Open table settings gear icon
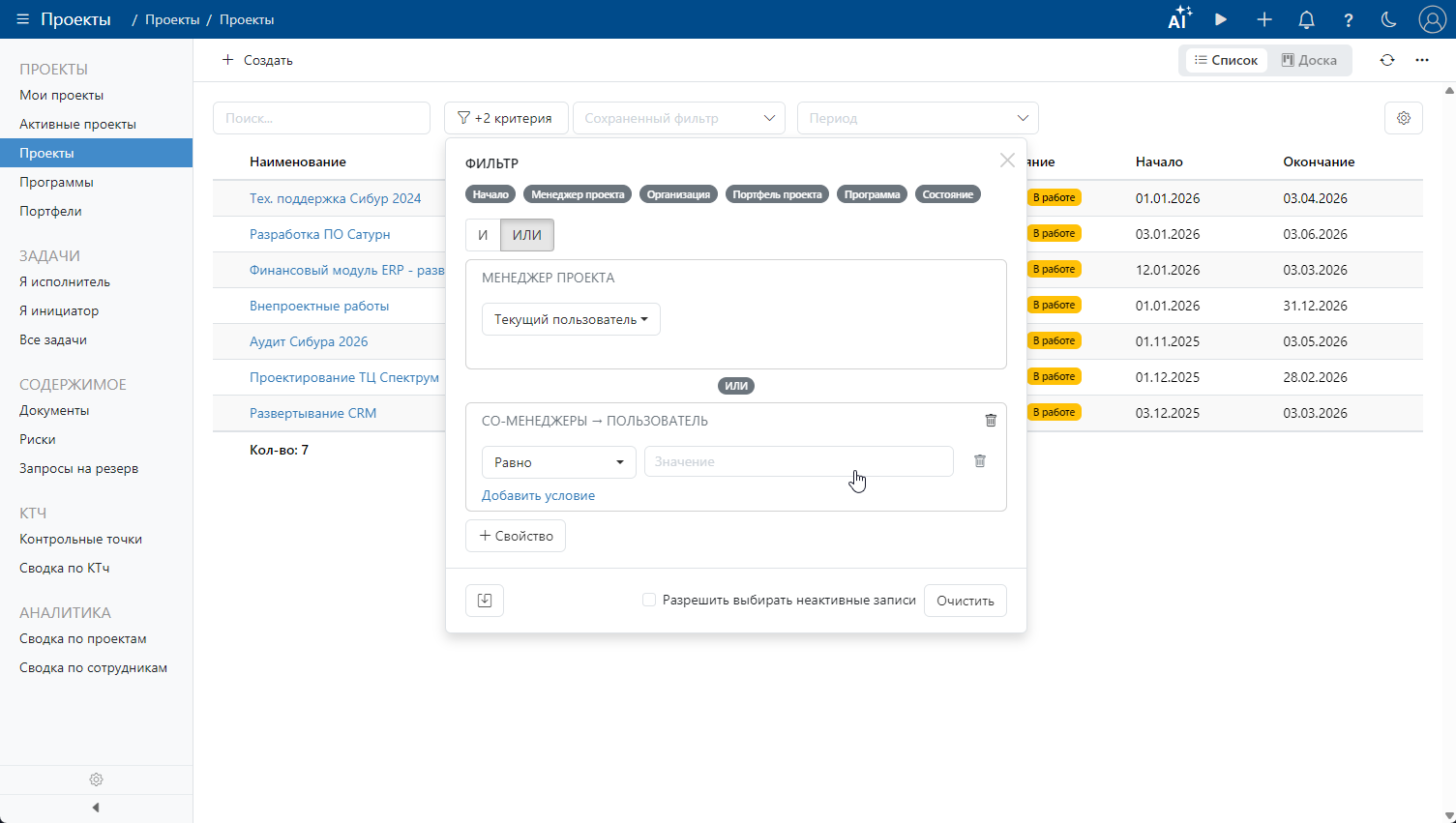1456x823 pixels. (1403, 118)
